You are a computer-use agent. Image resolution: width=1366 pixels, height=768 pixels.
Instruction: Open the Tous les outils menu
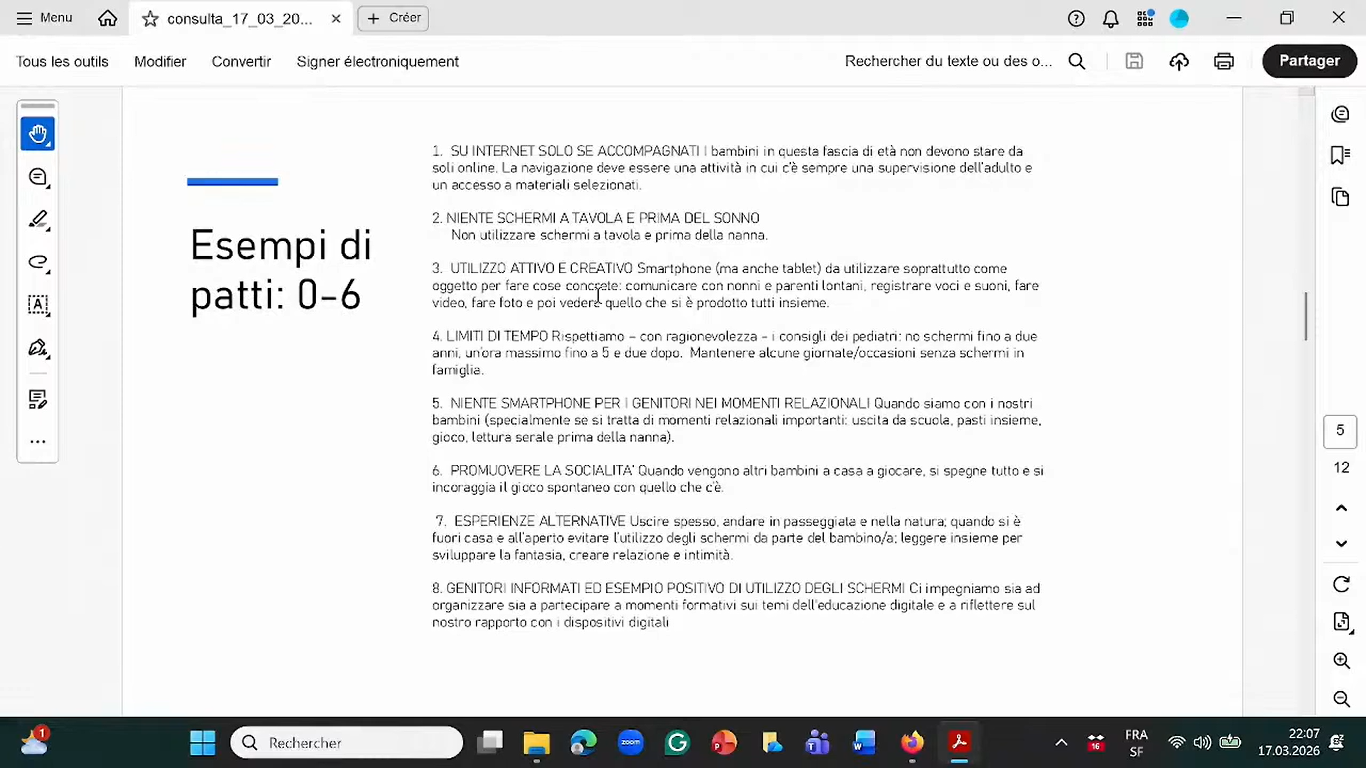click(x=62, y=61)
